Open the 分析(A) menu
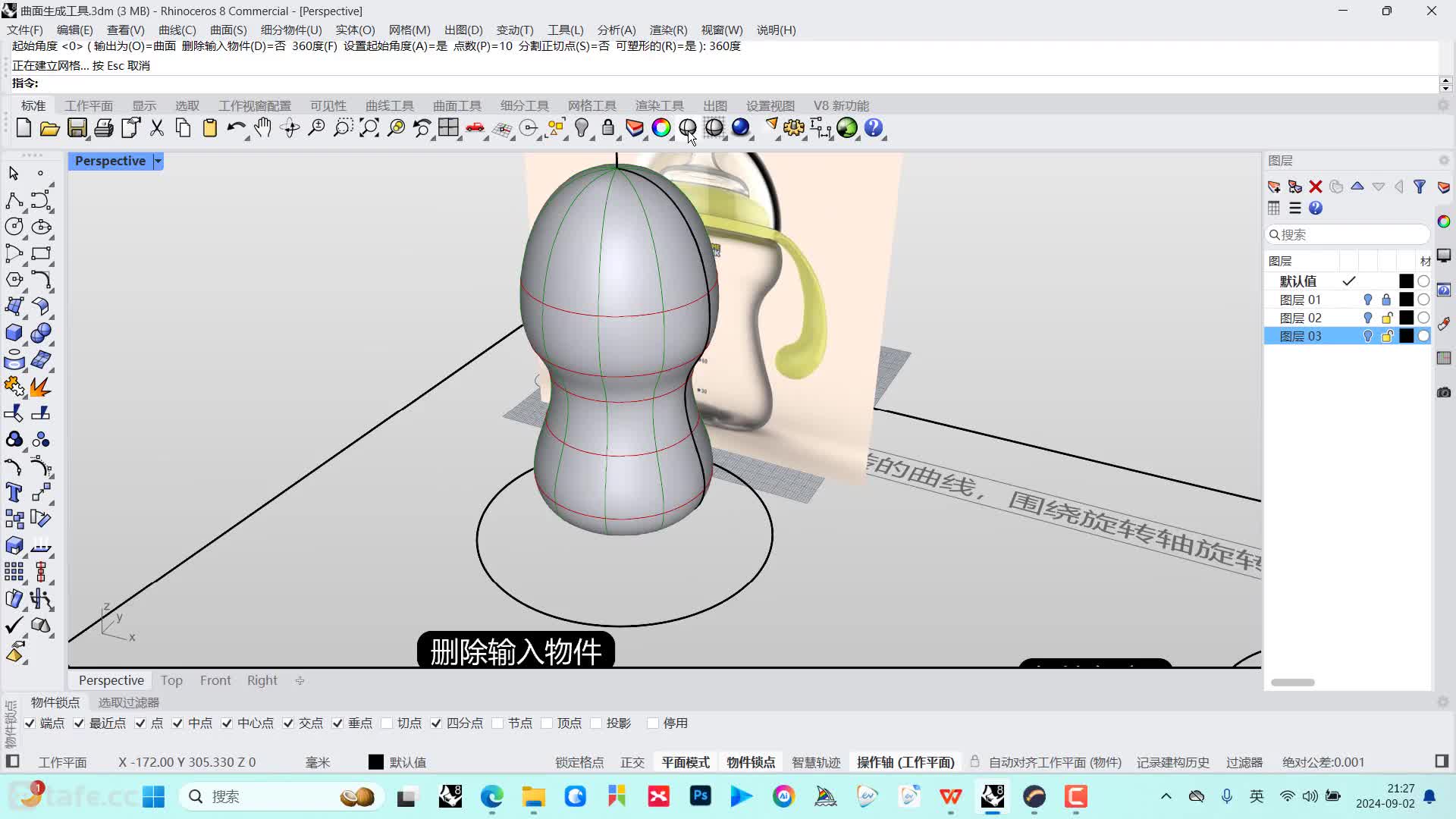Image resolution: width=1456 pixels, height=819 pixels. click(617, 30)
